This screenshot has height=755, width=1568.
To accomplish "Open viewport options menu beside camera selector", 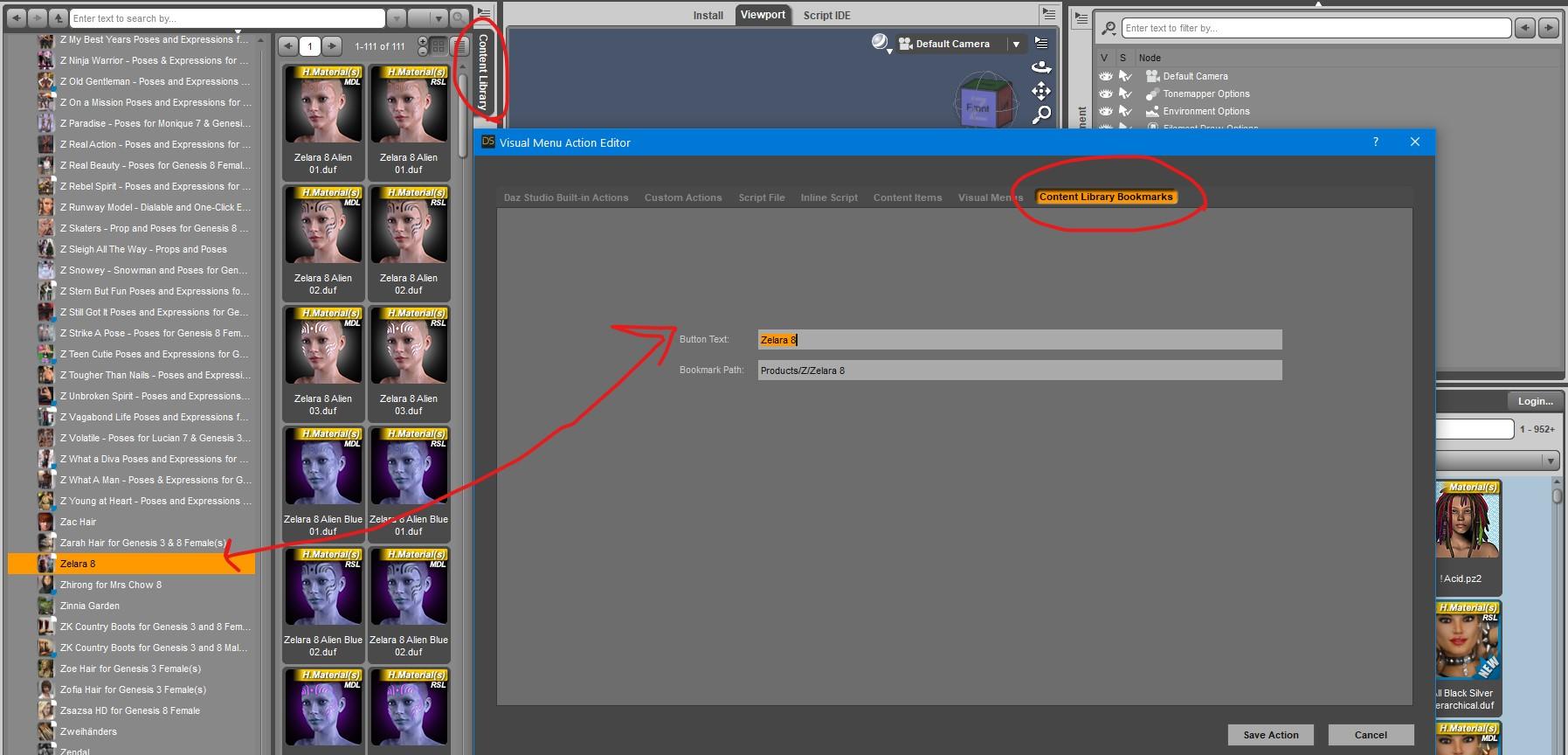I will 1041,42.
